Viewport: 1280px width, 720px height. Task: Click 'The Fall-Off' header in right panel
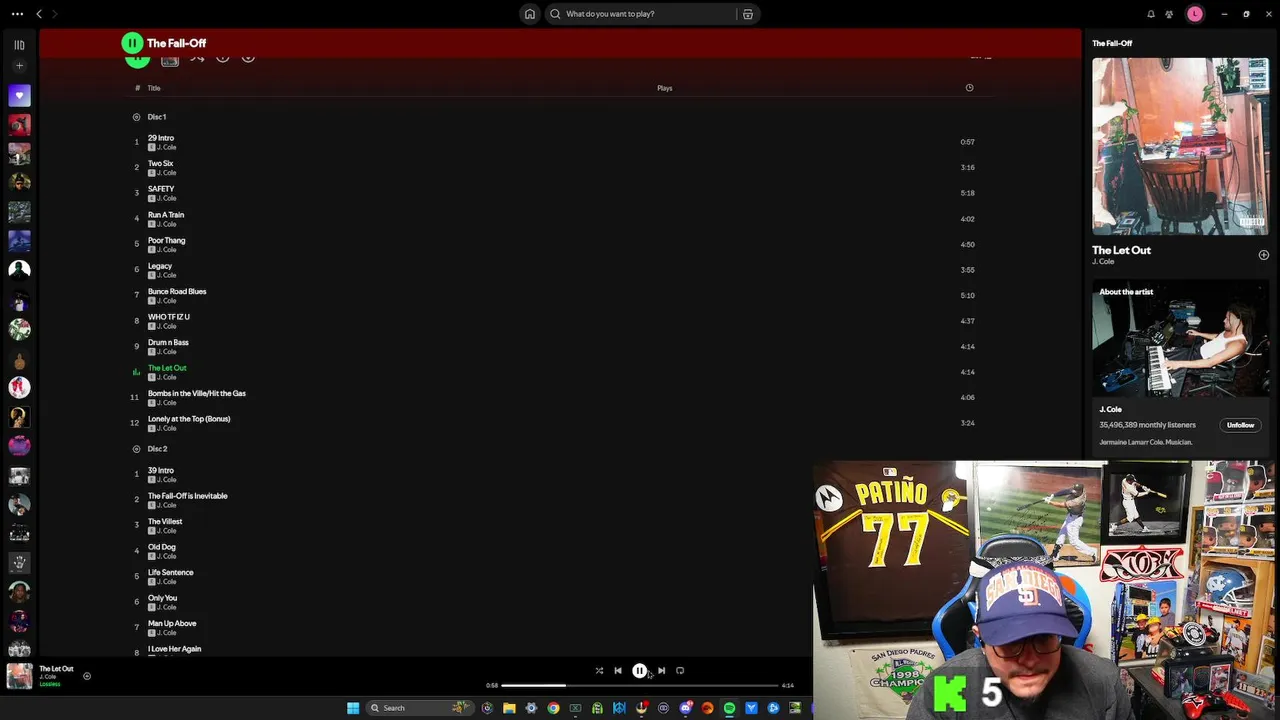pyautogui.click(x=1112, y=43)
